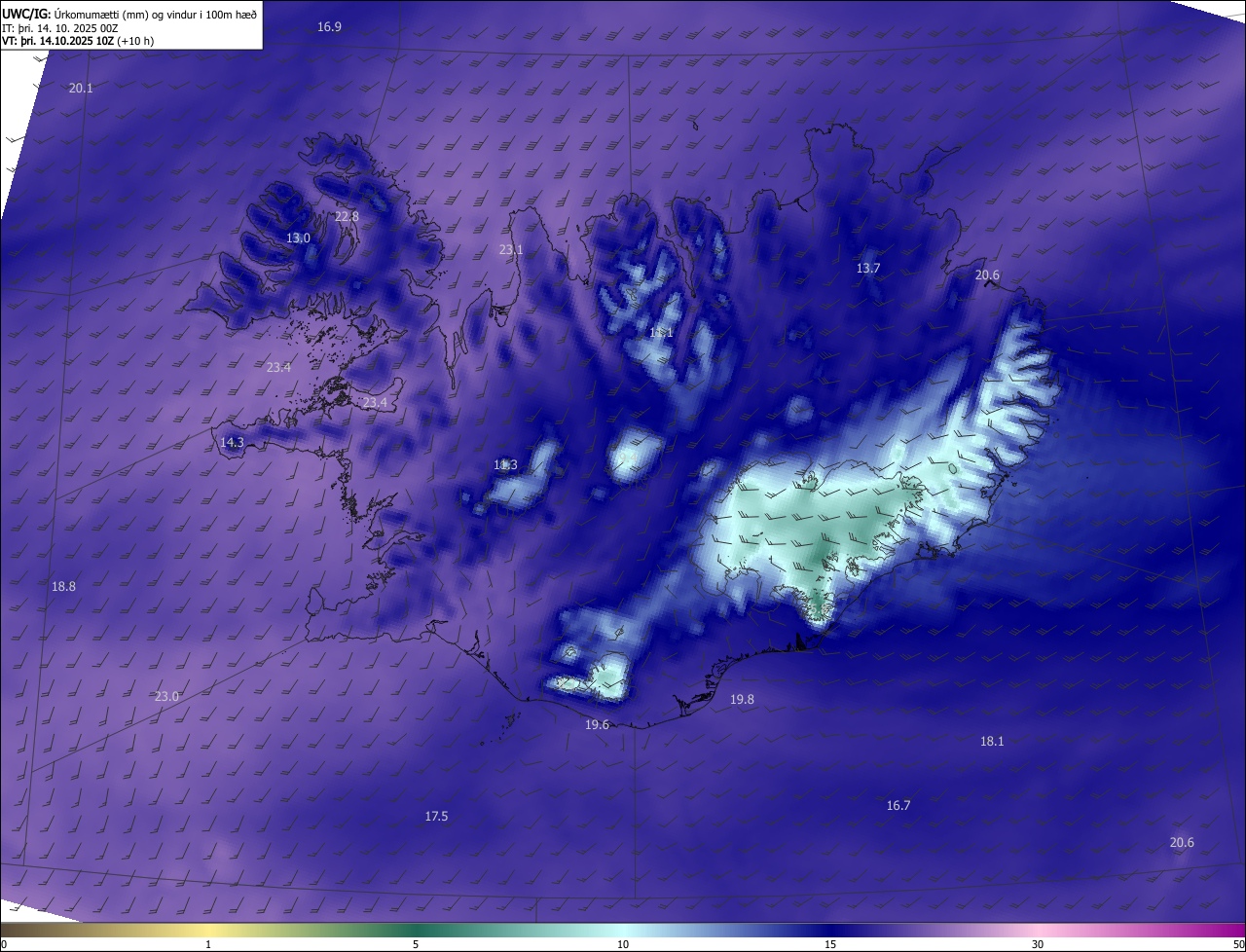This screenshot has height=952, width=1246.
Task: Click the 'VT: þri. 14.10.2025 10Z (+10 h)' line
Action: [78, 41]
